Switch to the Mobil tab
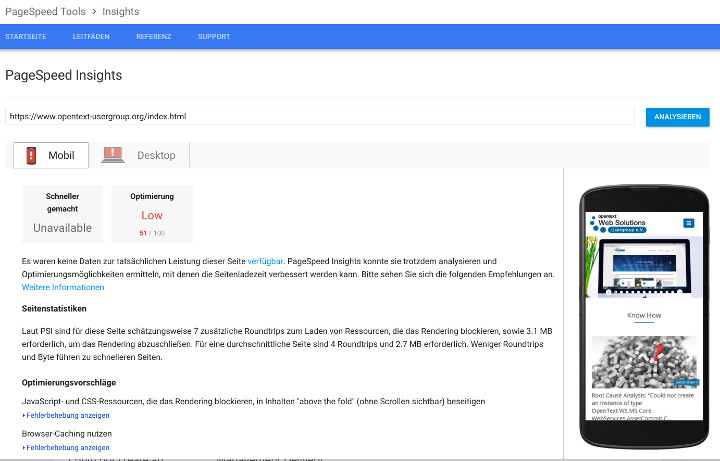The height and width of the screenshot is (461, 720). coord(51,155)
